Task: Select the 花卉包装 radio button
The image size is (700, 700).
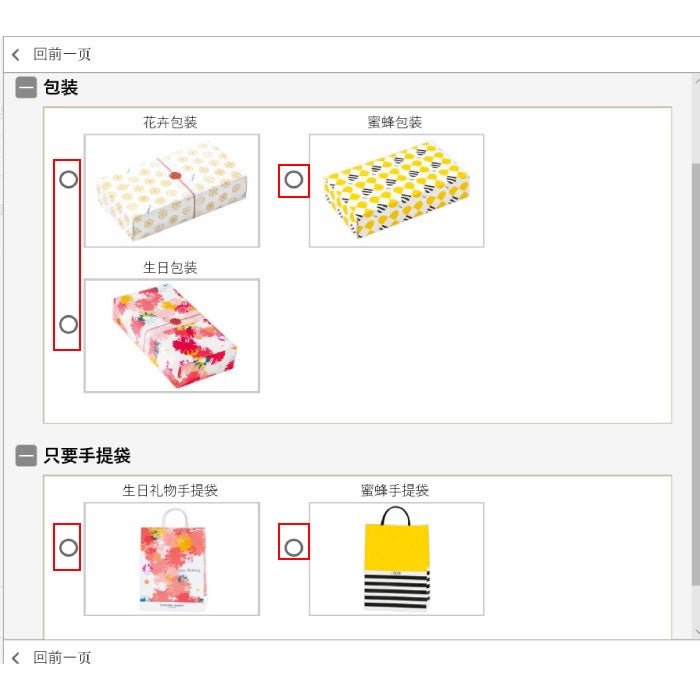Action: pyautogui.click(x=68, y=179)
